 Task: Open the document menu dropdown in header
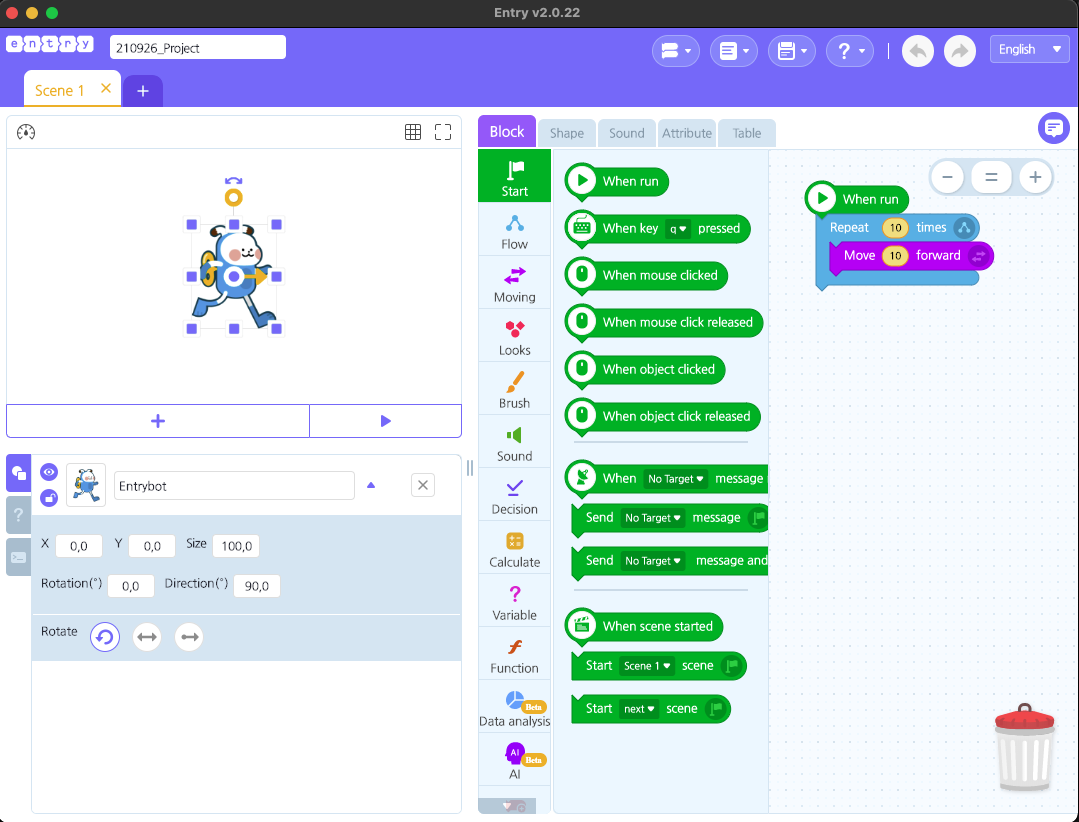(x=734, y=51)
